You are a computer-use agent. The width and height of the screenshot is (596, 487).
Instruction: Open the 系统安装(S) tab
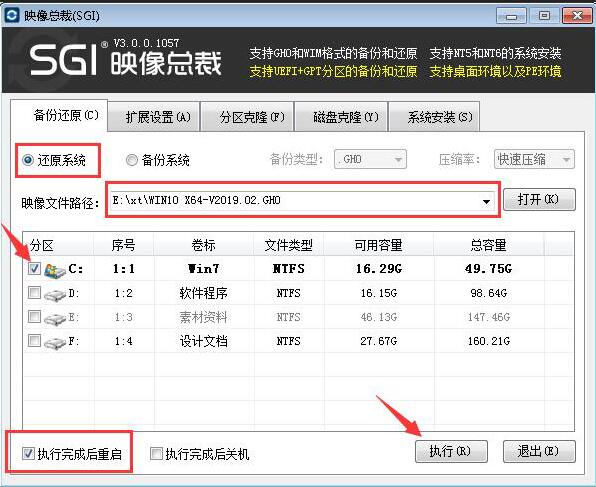[x=434, y=117]
